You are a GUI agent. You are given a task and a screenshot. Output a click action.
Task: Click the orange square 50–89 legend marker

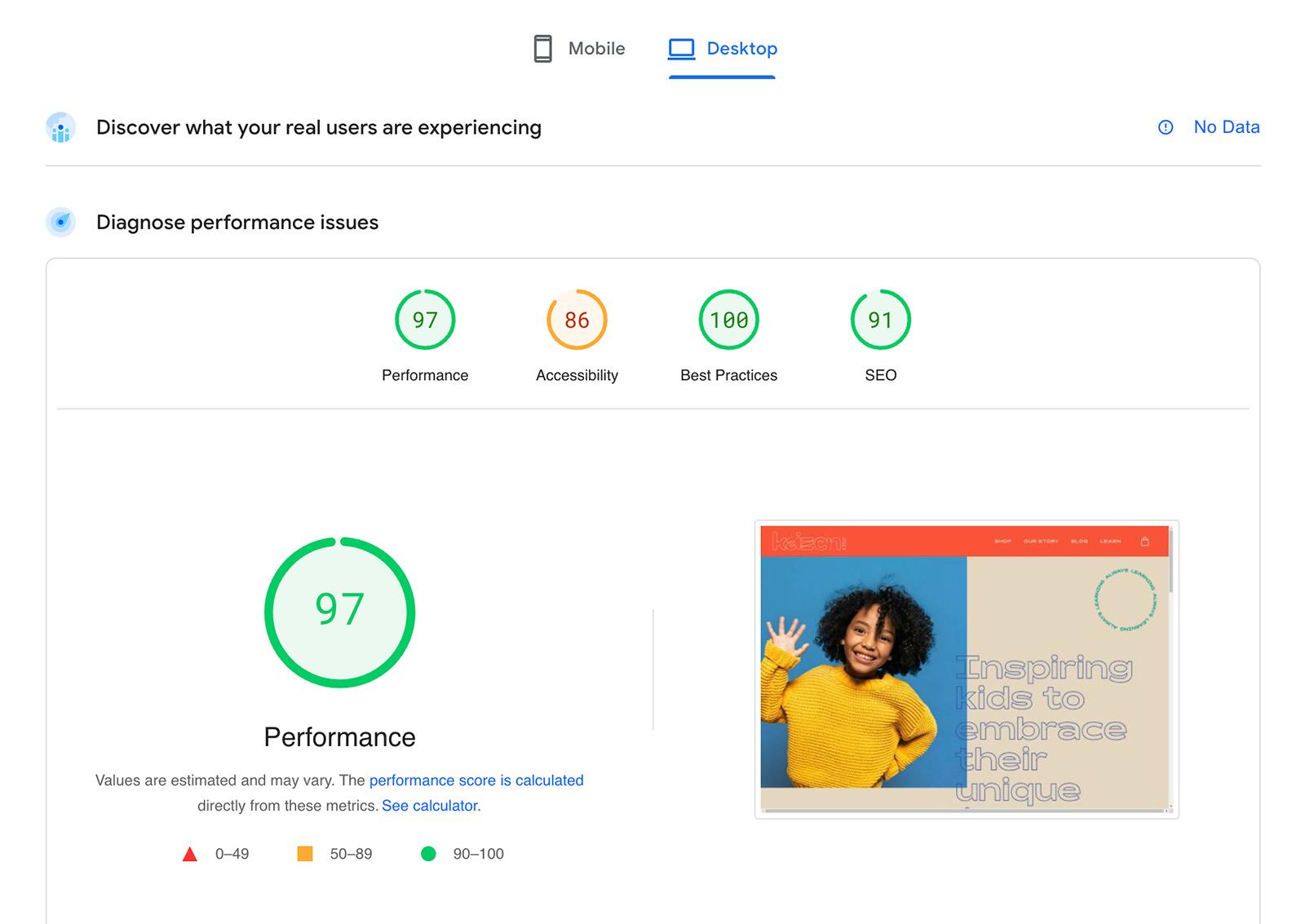305,854
